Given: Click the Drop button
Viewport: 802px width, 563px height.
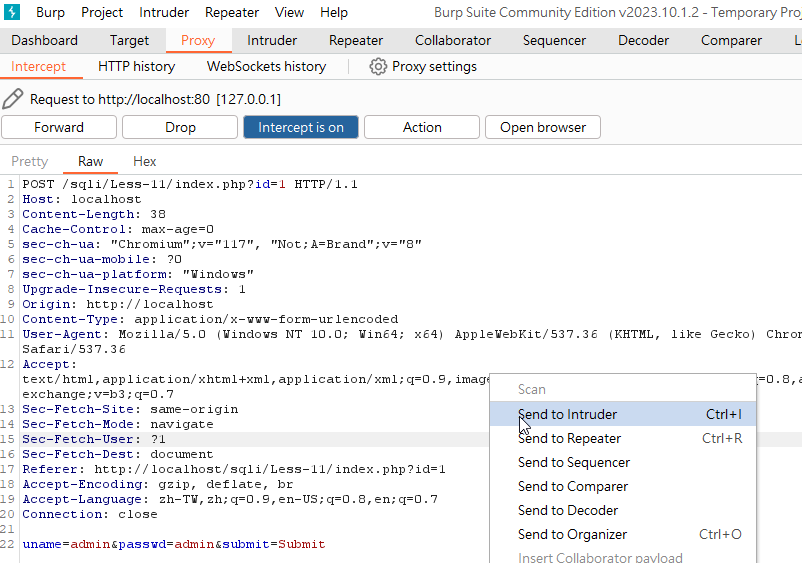Looking at the screenshot, I should point(180,127).
